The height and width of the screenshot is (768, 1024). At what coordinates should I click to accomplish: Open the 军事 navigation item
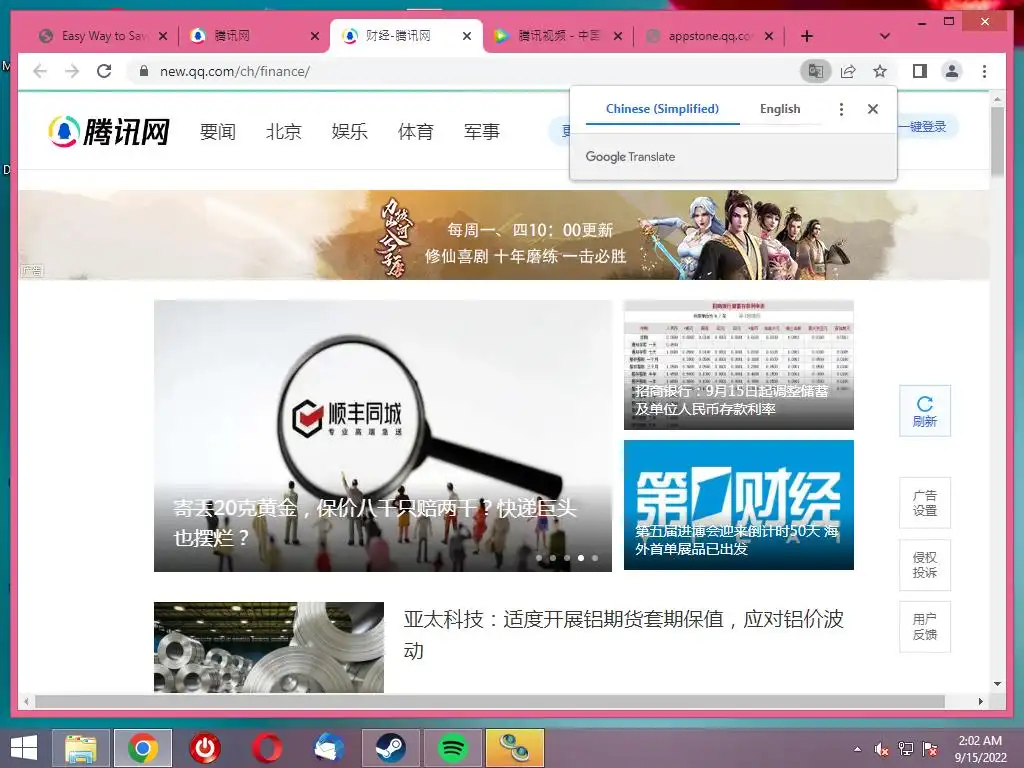click(481, 131)
